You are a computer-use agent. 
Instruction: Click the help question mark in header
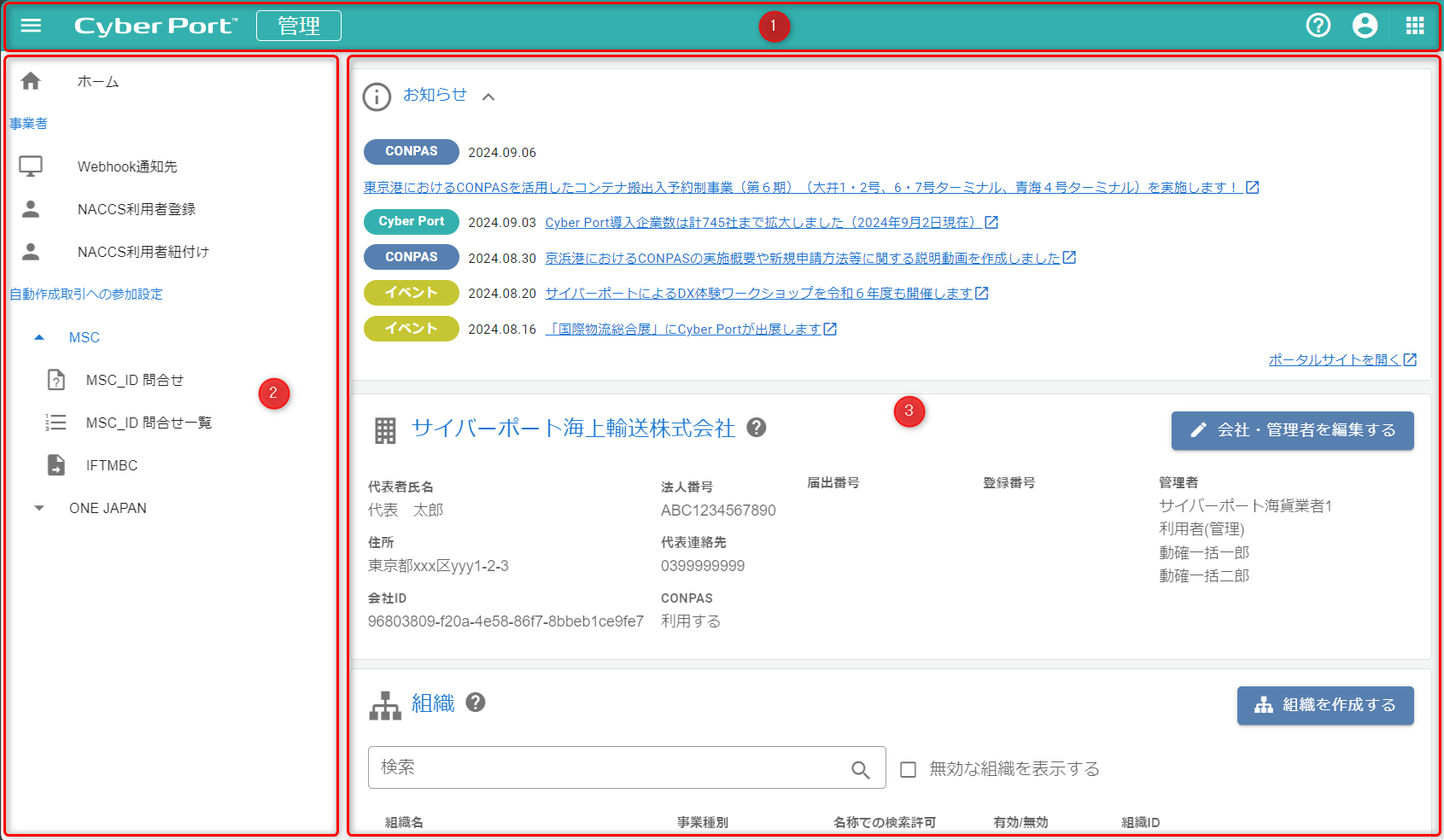point(1318,26)
